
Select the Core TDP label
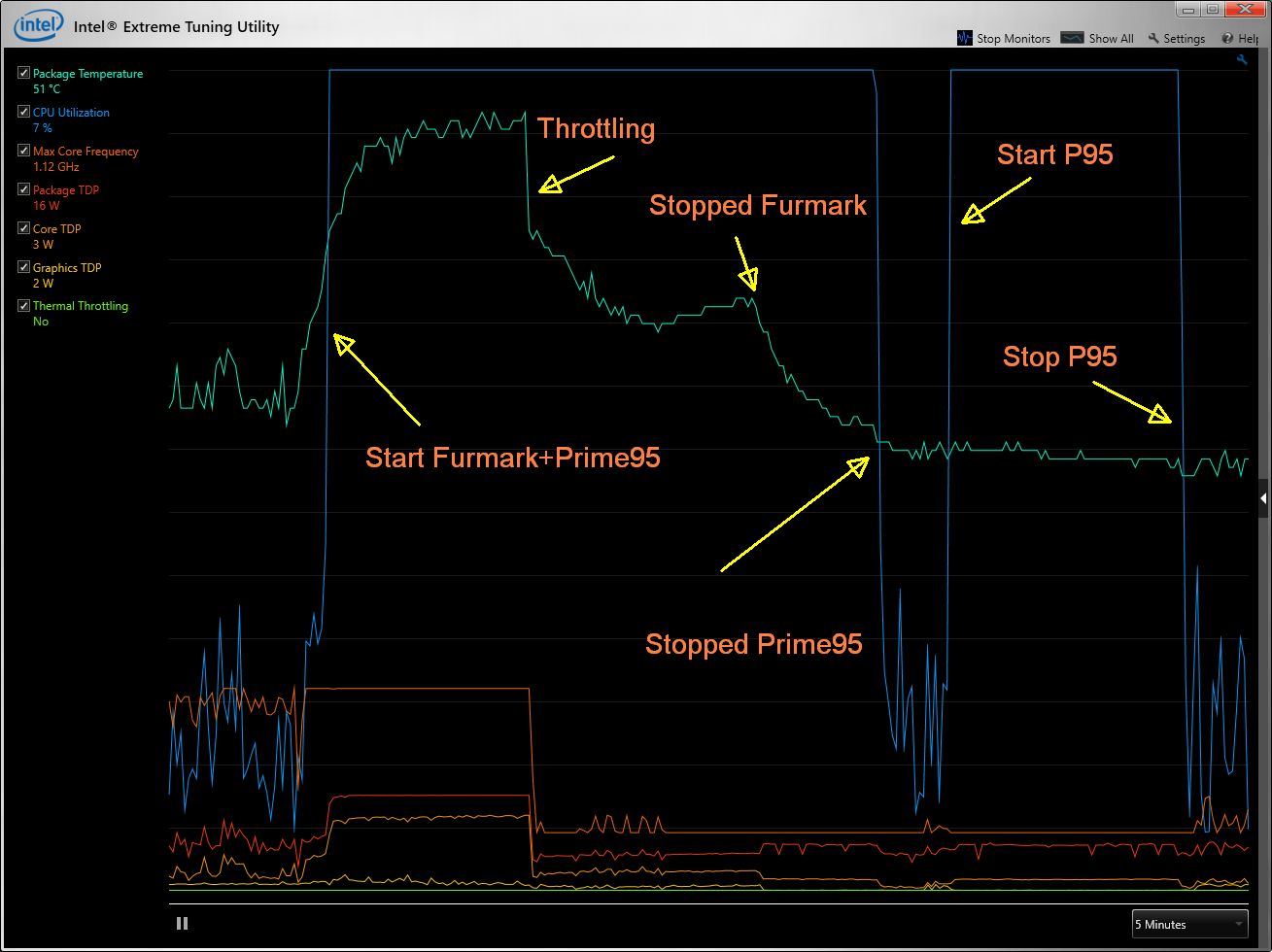click(x=57, y=229)
